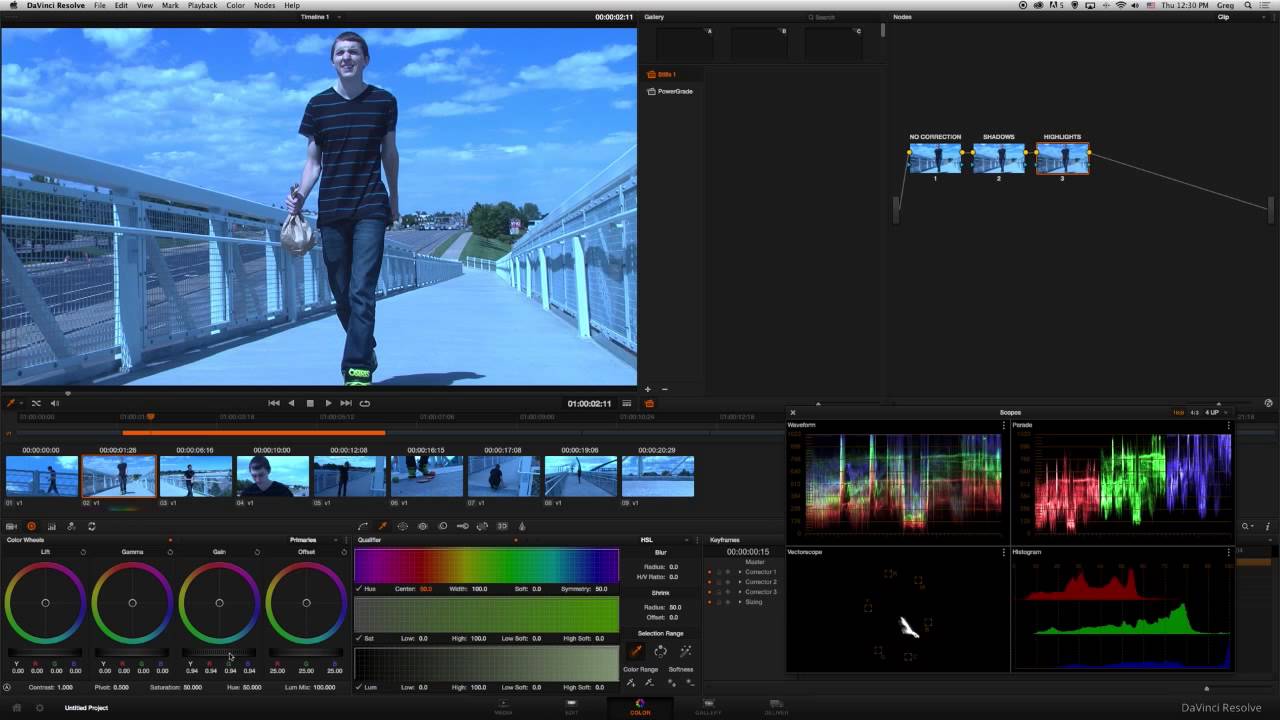Viewport: 1280px width, 720px height.
Task: Select the SHADOWS node
Action: pyautogui.click(x=998, y=158)
